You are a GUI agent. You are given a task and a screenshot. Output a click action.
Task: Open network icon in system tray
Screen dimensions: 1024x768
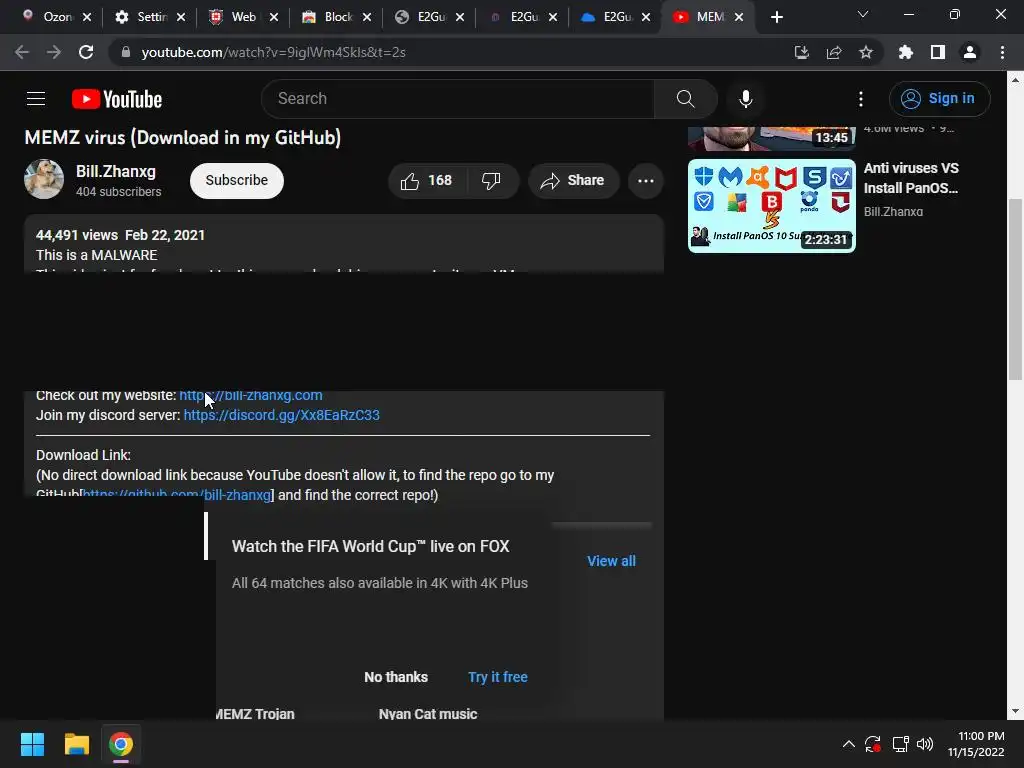pyautogui.click(x=900, y=744)
